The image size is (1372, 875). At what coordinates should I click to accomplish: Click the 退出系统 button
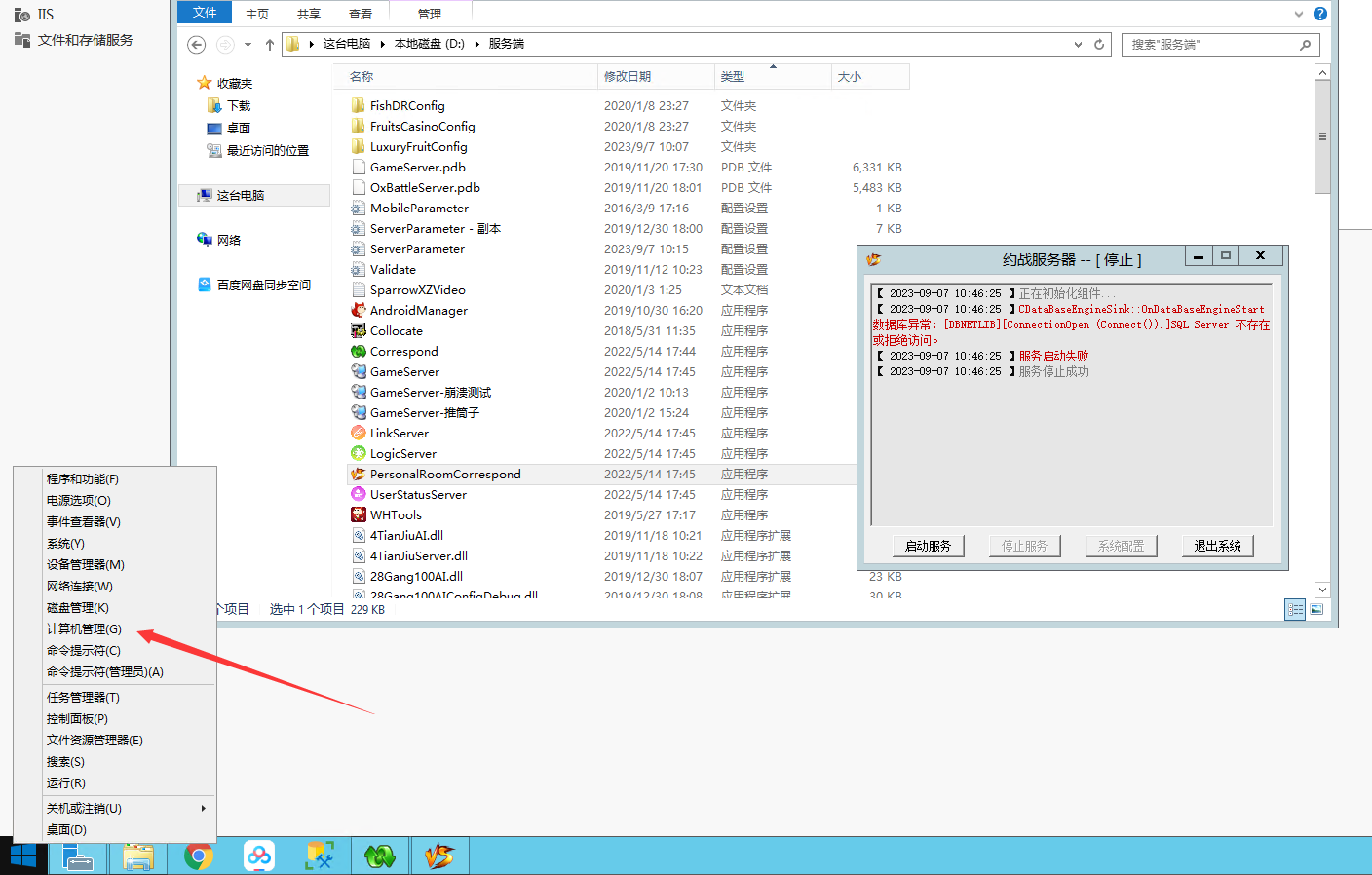point(1217,546)
